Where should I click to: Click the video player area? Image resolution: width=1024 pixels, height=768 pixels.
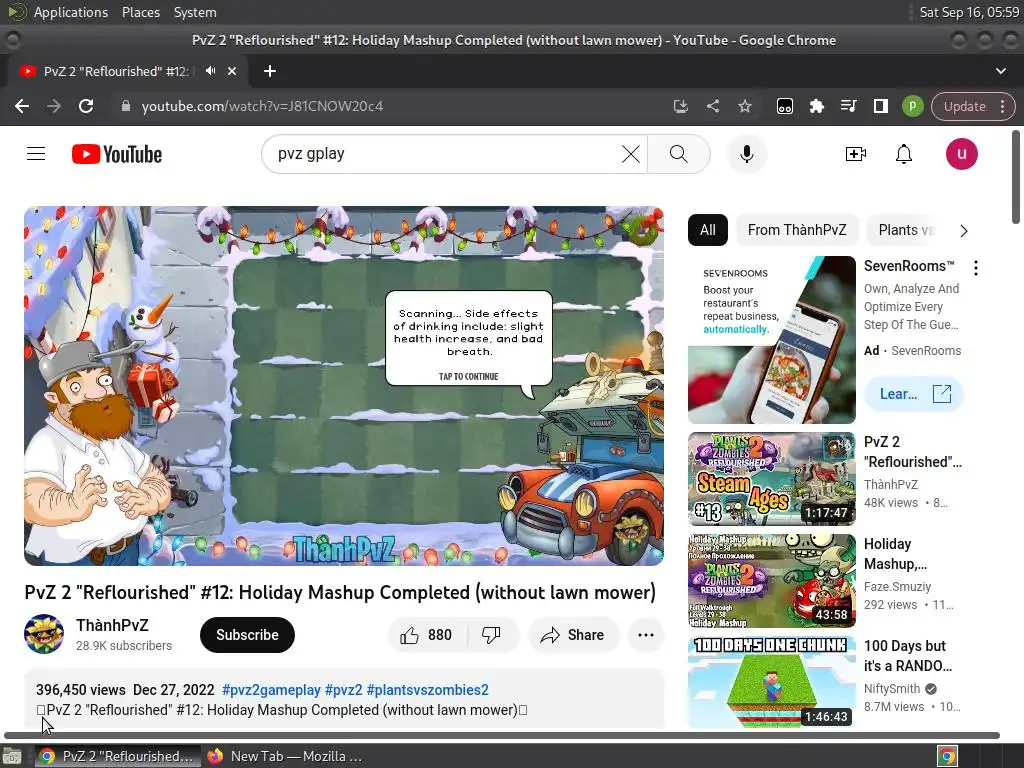[344, 386]
